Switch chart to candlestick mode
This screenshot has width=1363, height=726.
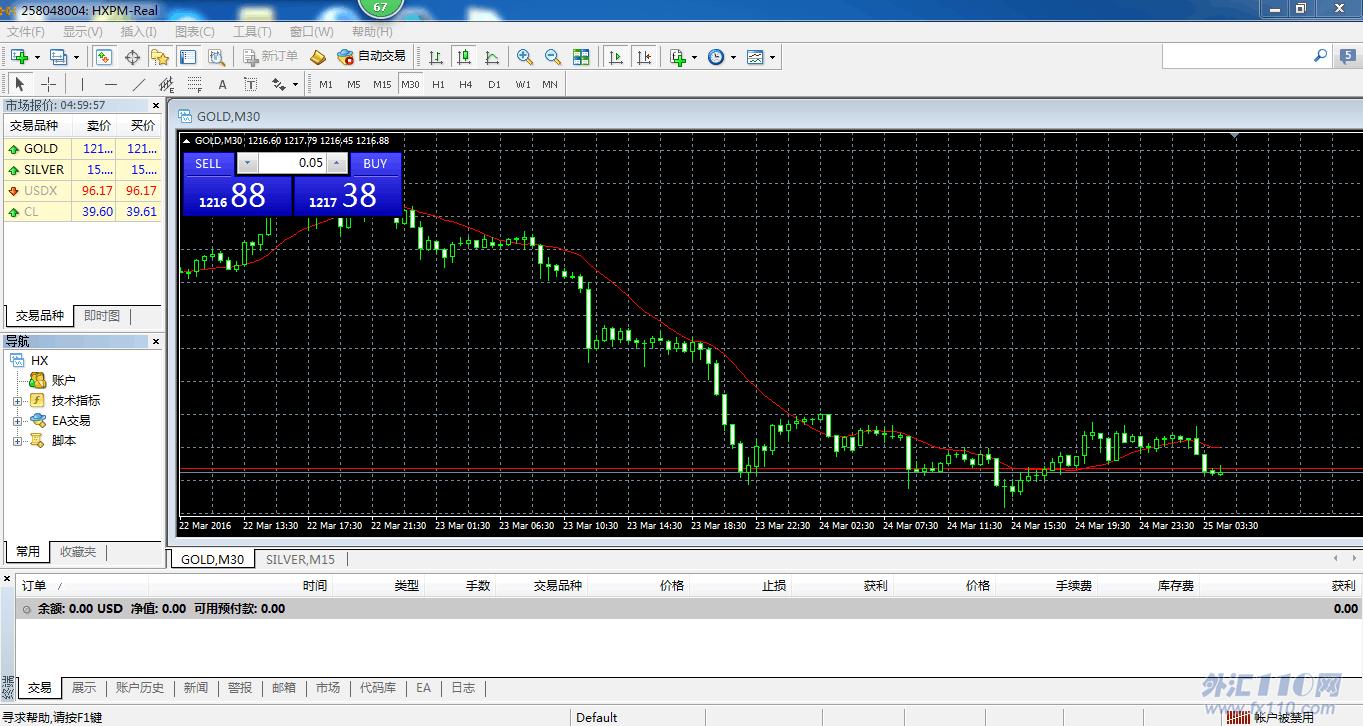coord(464,57)
